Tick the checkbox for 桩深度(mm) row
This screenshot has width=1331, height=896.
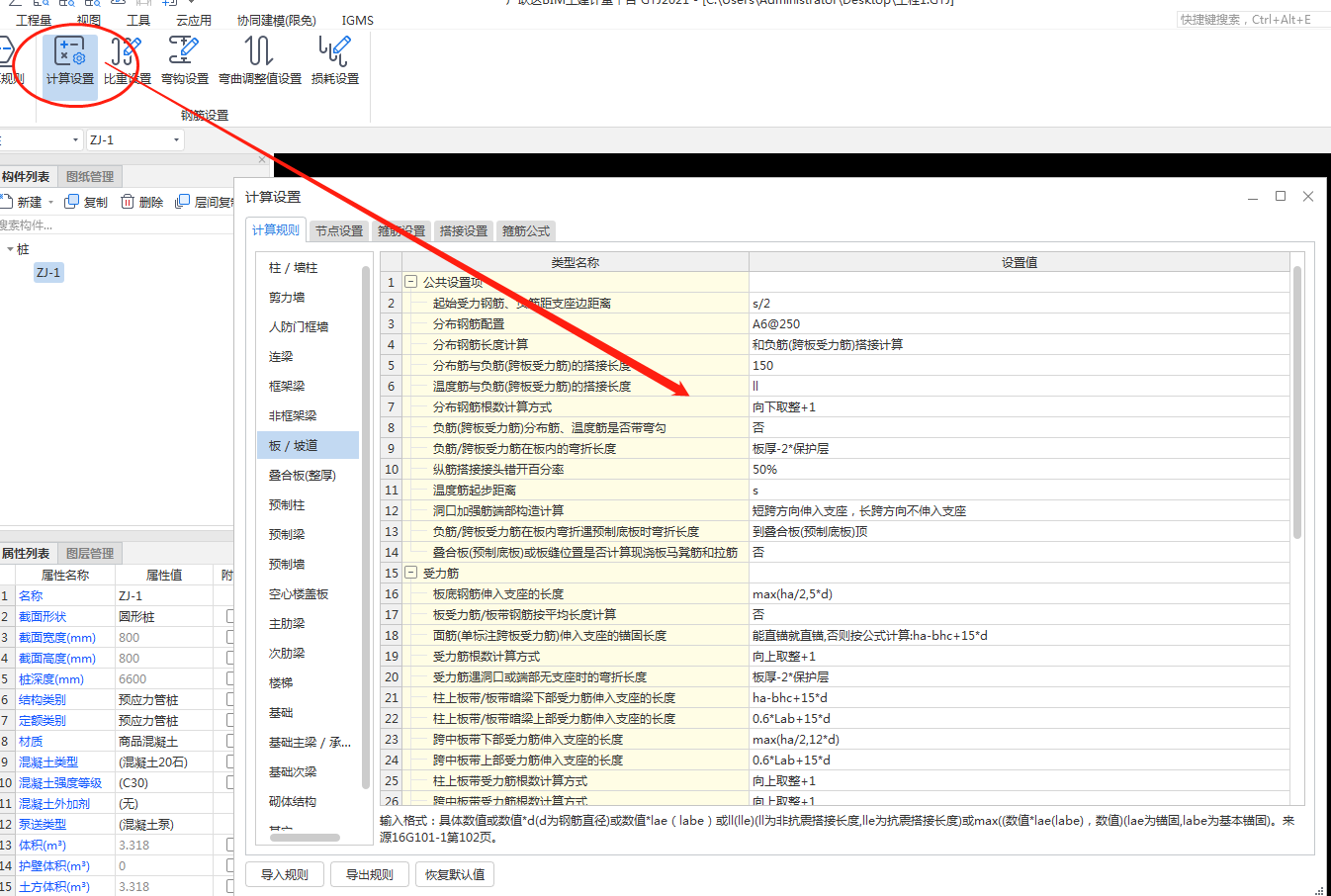(229, 678)
